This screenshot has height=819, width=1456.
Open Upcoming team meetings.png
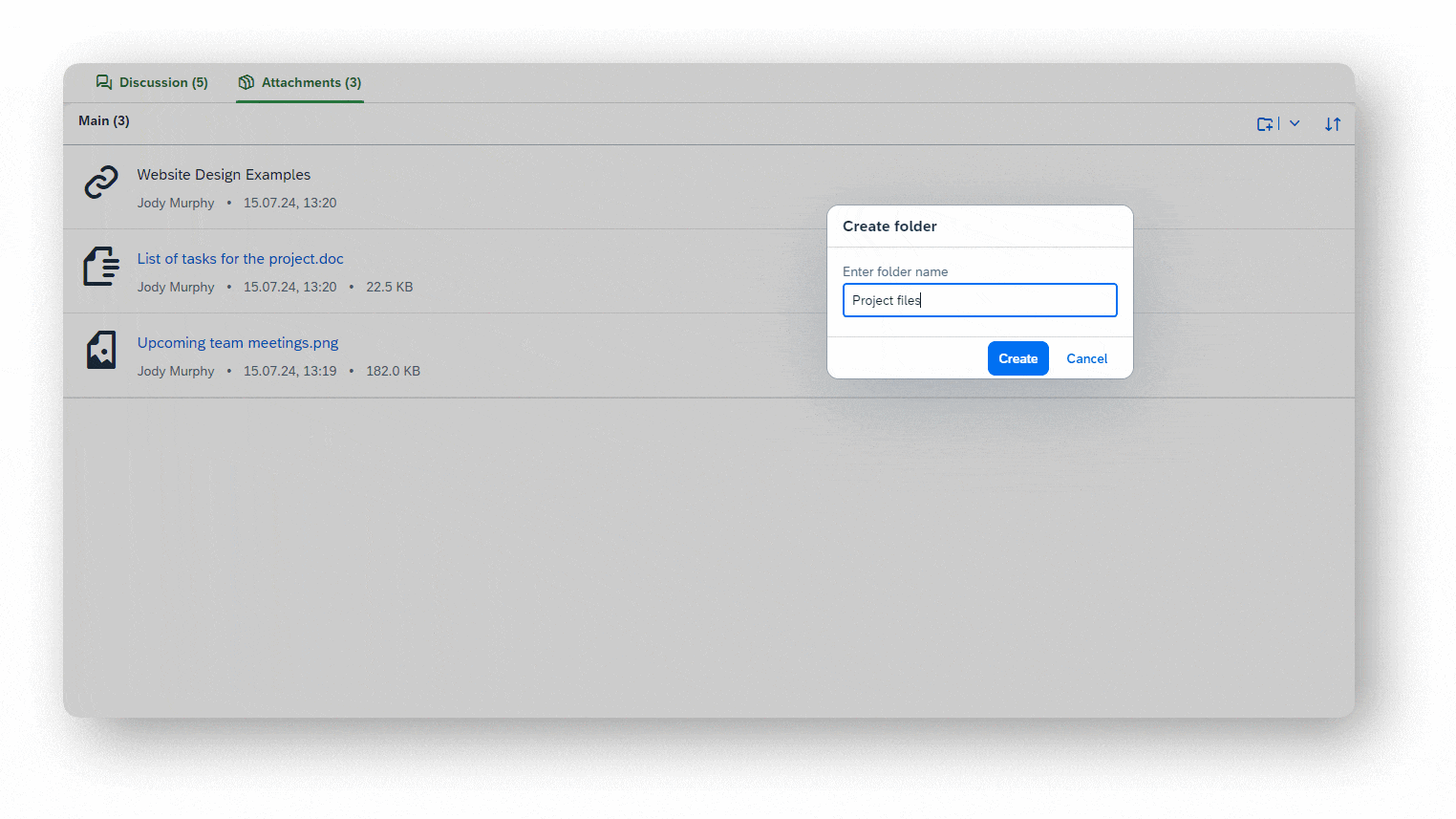(238, 343)
